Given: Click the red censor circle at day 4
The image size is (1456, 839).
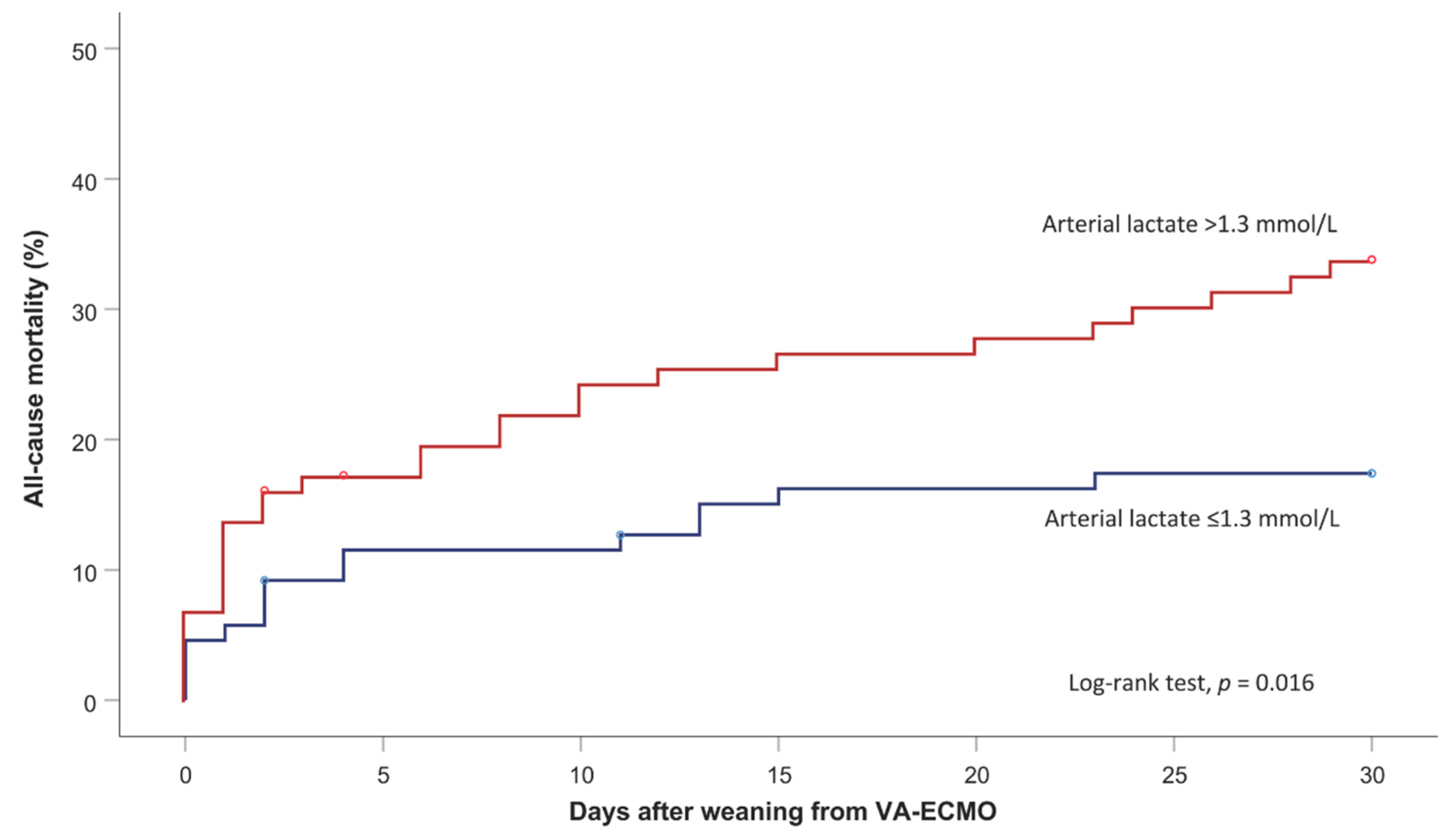Looking at the screenshot, I should click(344, 475).
